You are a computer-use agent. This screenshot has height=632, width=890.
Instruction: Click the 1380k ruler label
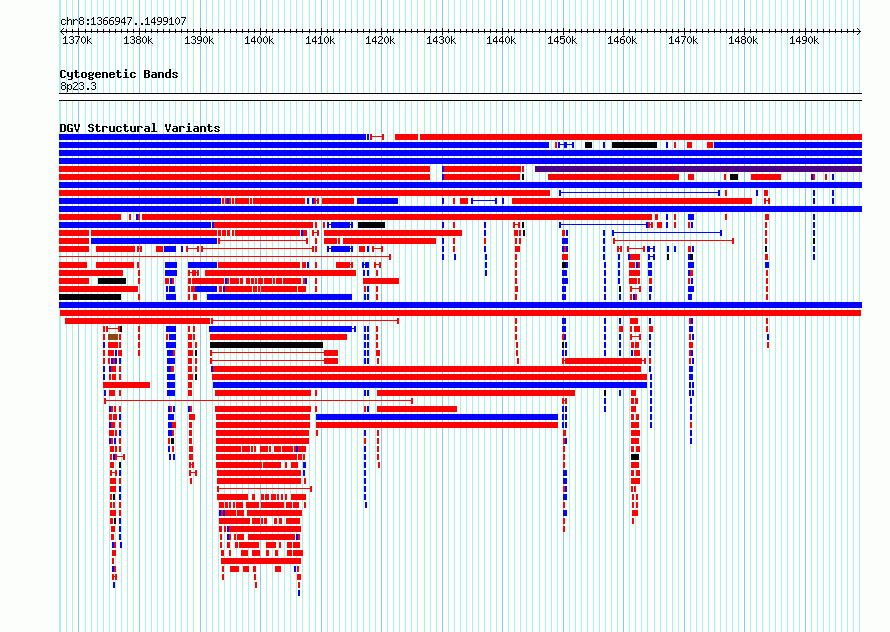(x=138, y=41)
